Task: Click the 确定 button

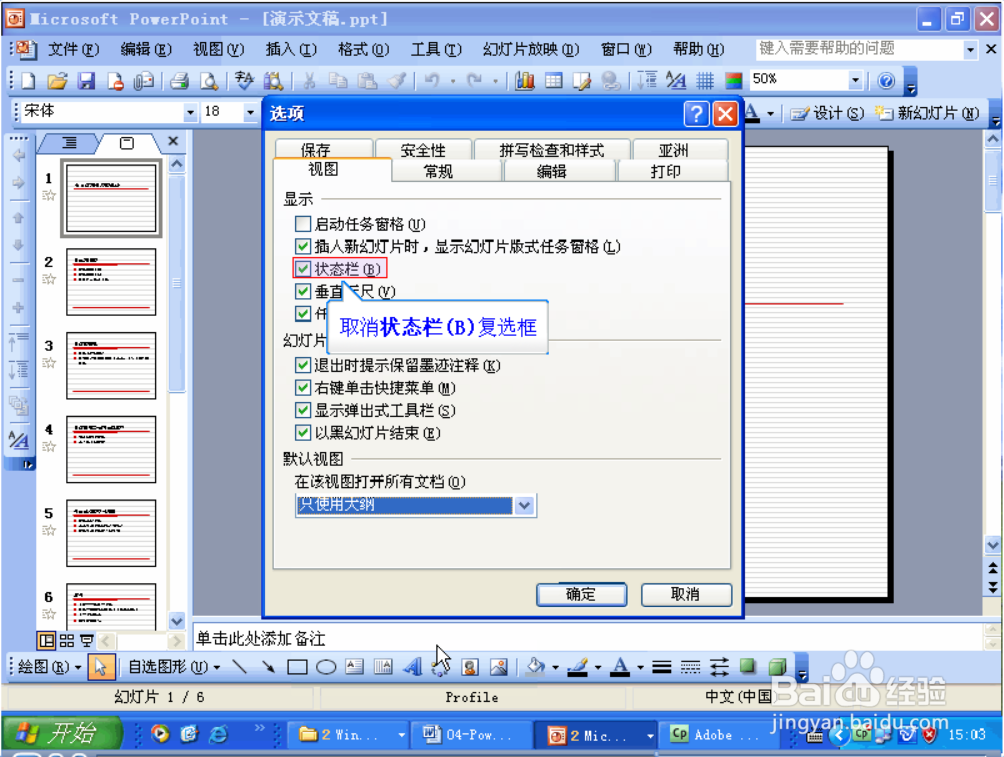Action: (x=581, y=594)
